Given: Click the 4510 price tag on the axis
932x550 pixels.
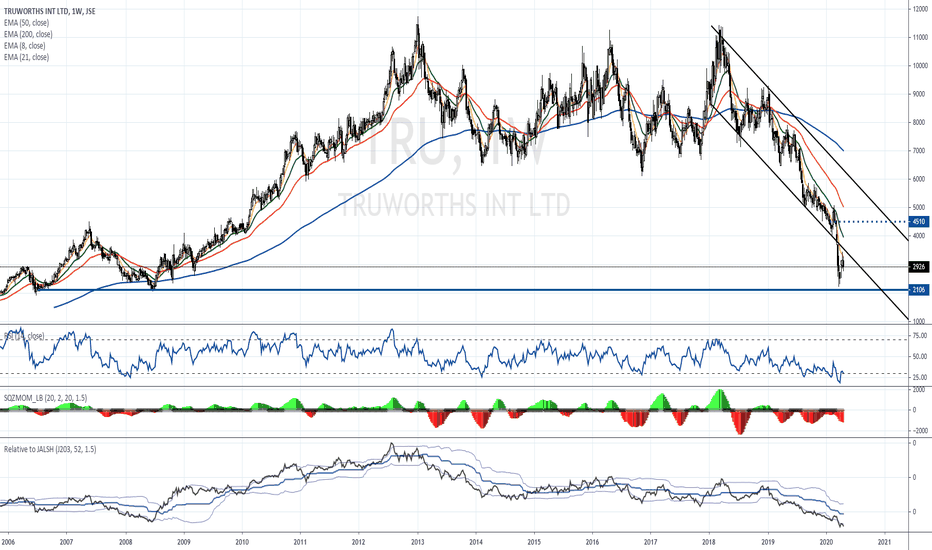Looking at the screenshot, I should pos(919,221).
